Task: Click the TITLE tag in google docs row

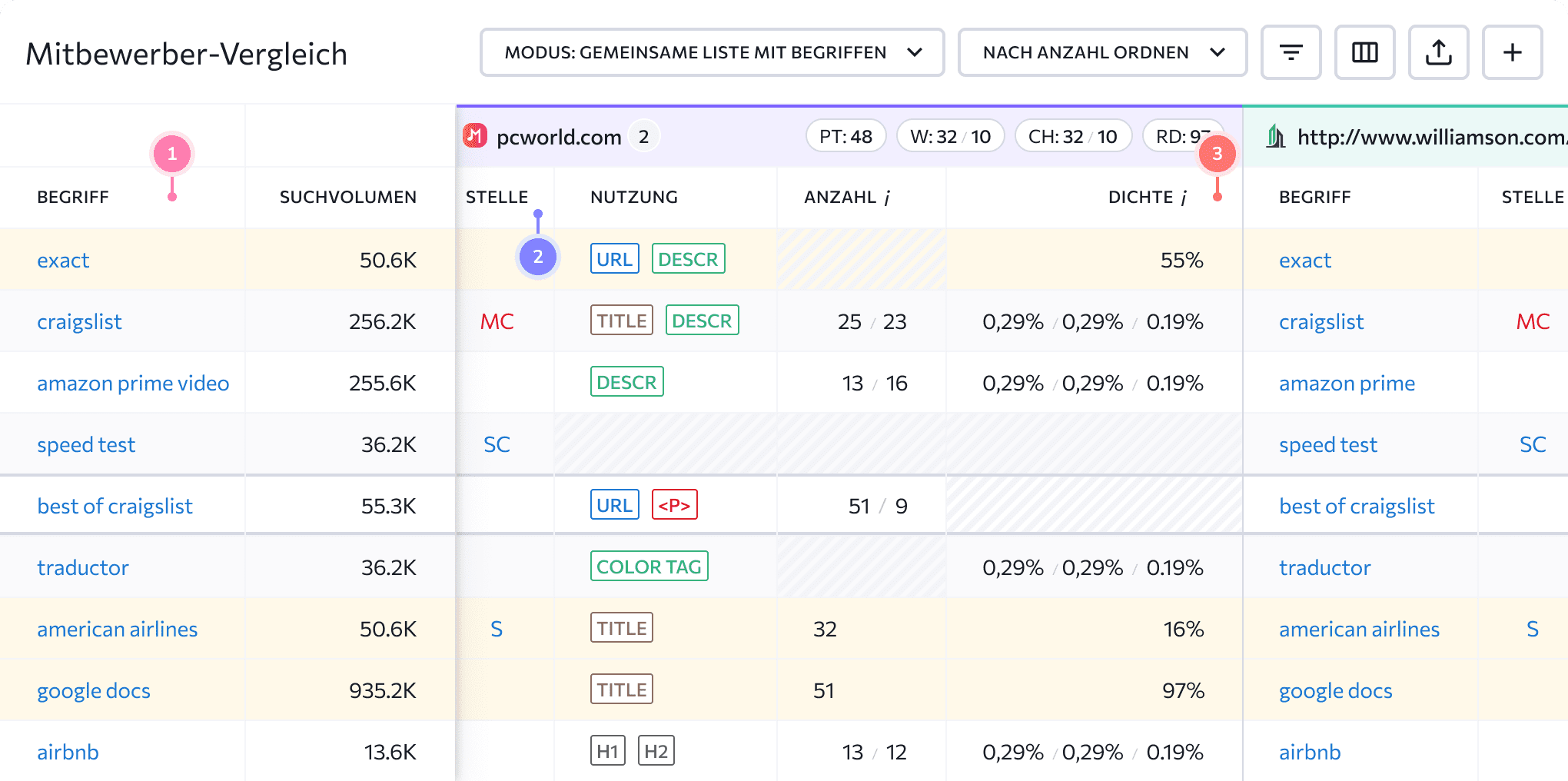Action: 622,690
